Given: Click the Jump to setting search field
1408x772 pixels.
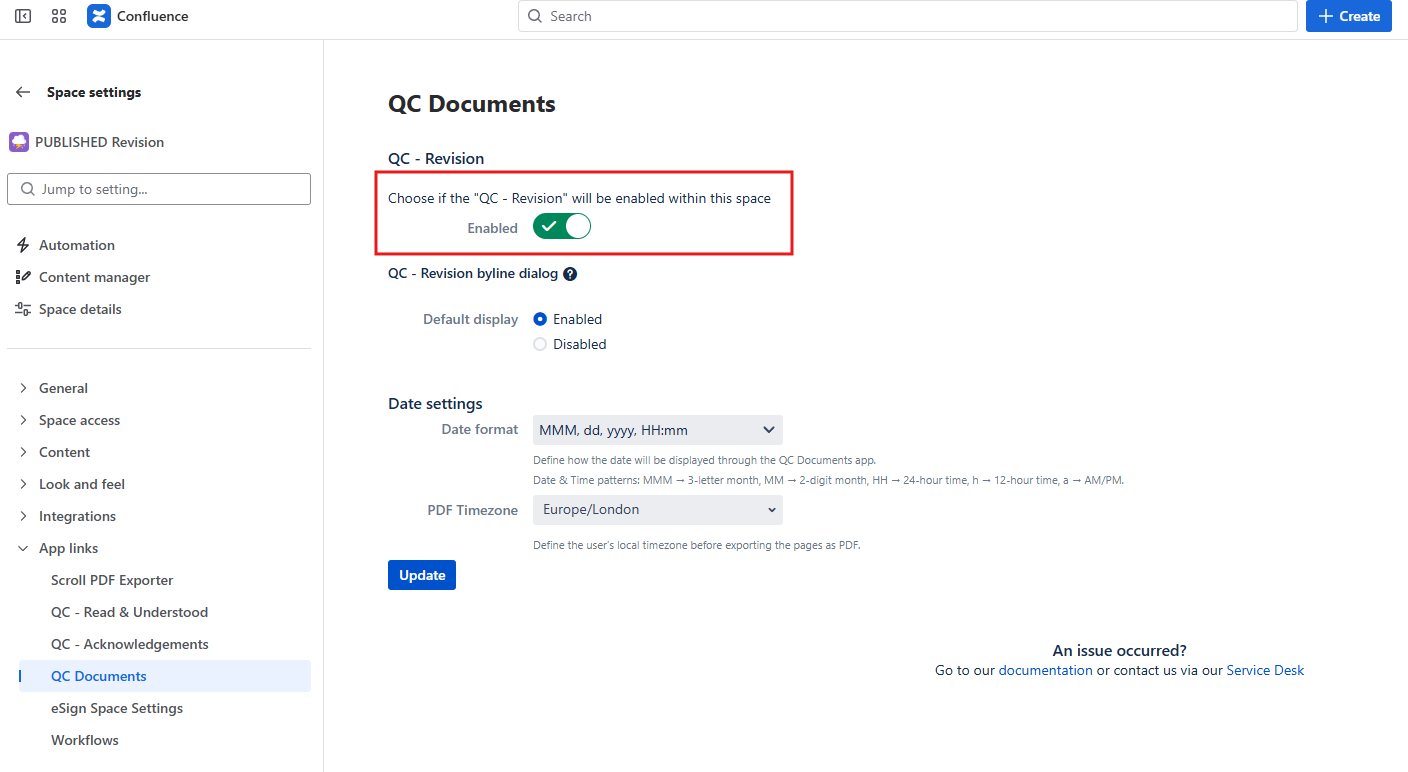Looking at the screenshot, I should coord(159,189).
